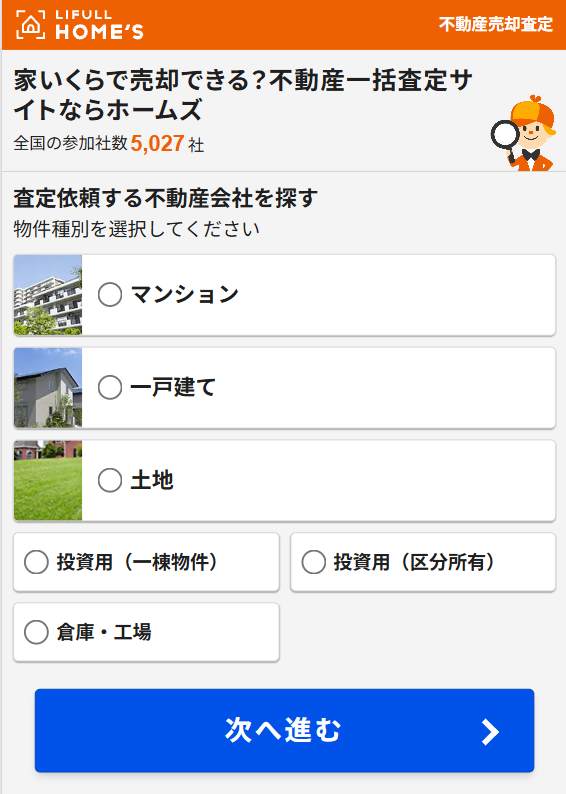Click the 次へ進む blue button
This screenshot has height=794, width=566.
[285, 730]
